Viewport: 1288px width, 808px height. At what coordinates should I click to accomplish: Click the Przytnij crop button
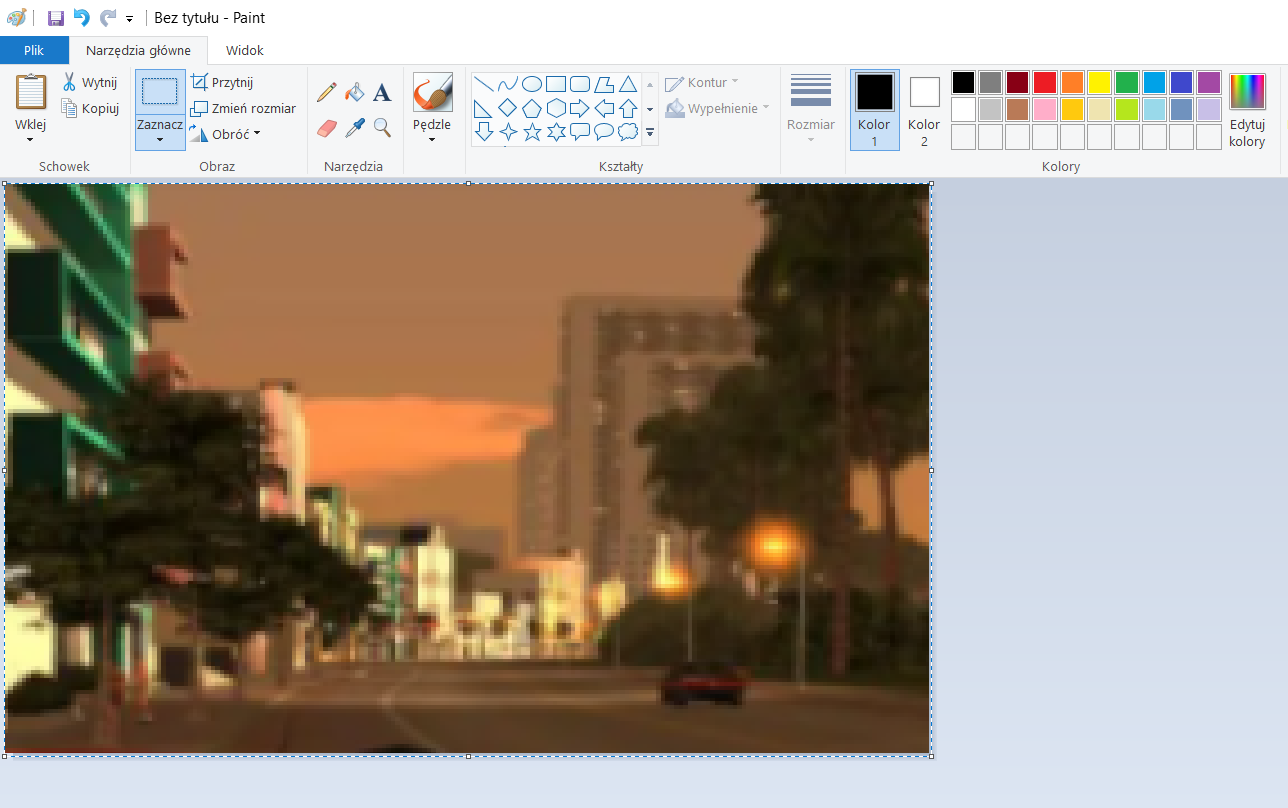point(222,83)
